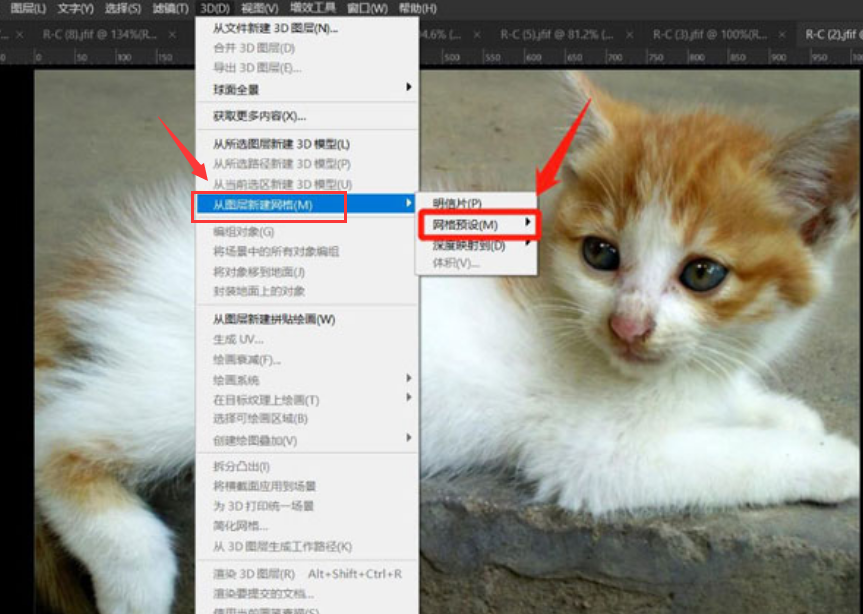Select 选择可绘画区域(B)
This screenshot has width=863, height=614.
(307, 419)
